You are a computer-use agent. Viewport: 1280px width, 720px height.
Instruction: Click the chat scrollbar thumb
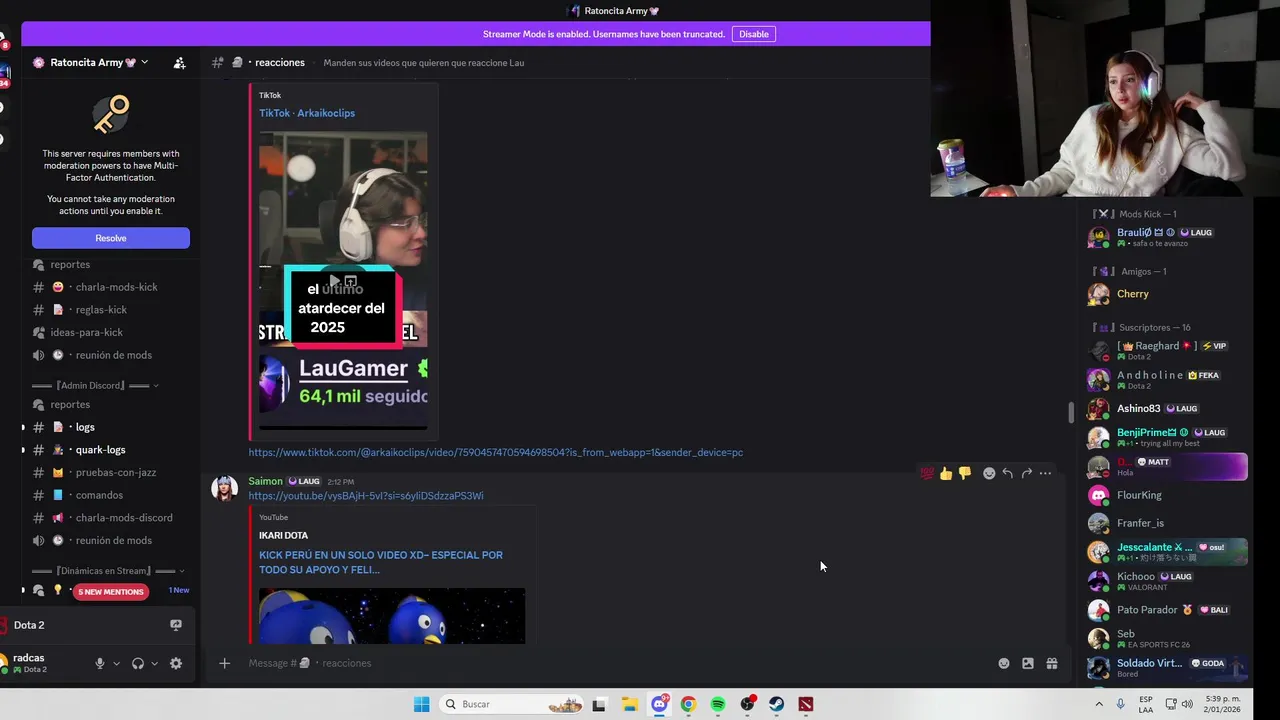[1070, 412]
